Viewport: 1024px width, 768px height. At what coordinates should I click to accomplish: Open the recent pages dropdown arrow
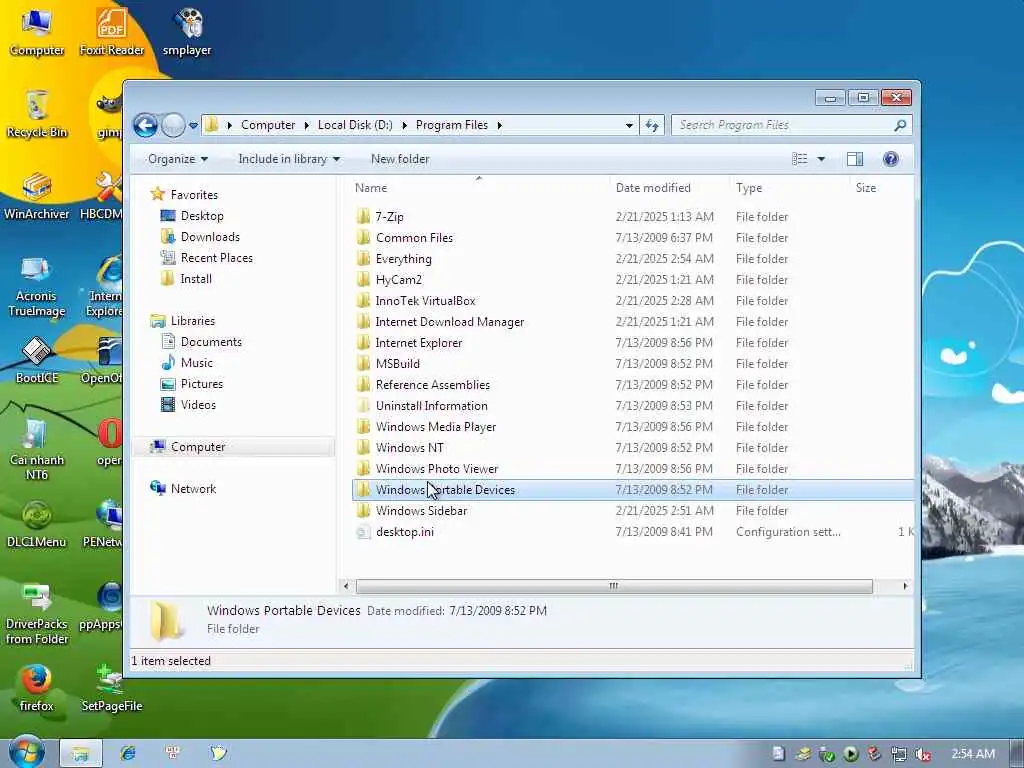tap(193, 125)
